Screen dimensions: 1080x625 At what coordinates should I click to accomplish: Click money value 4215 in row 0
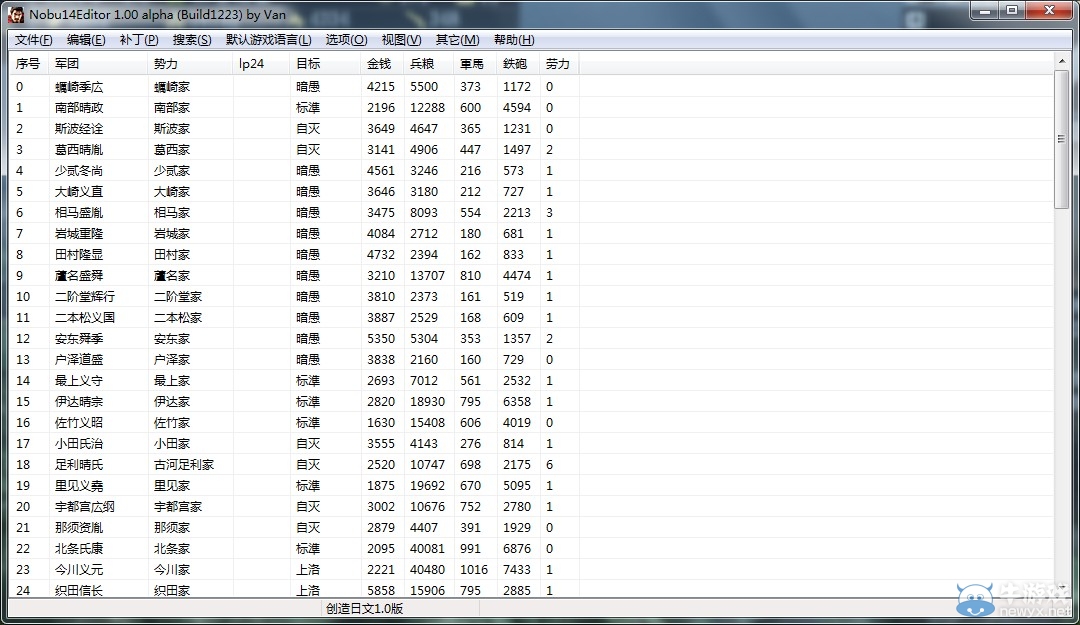click(381, 87)
